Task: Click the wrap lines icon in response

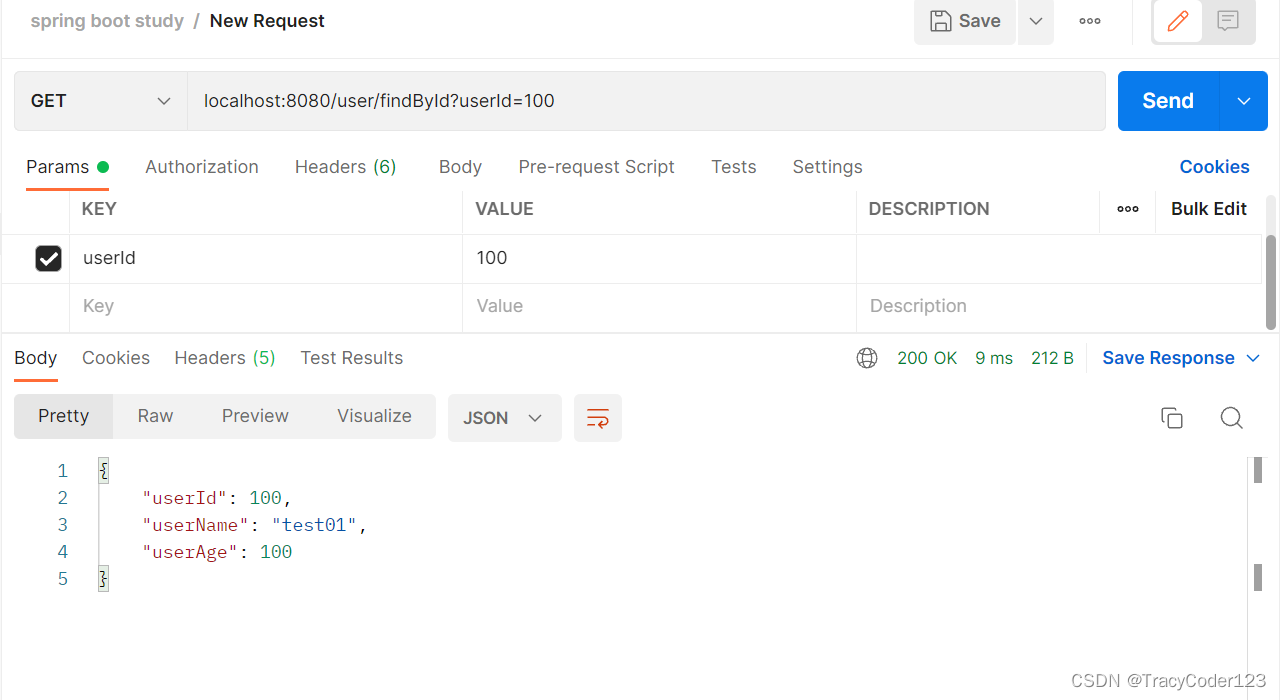Action: coord(598,418)
